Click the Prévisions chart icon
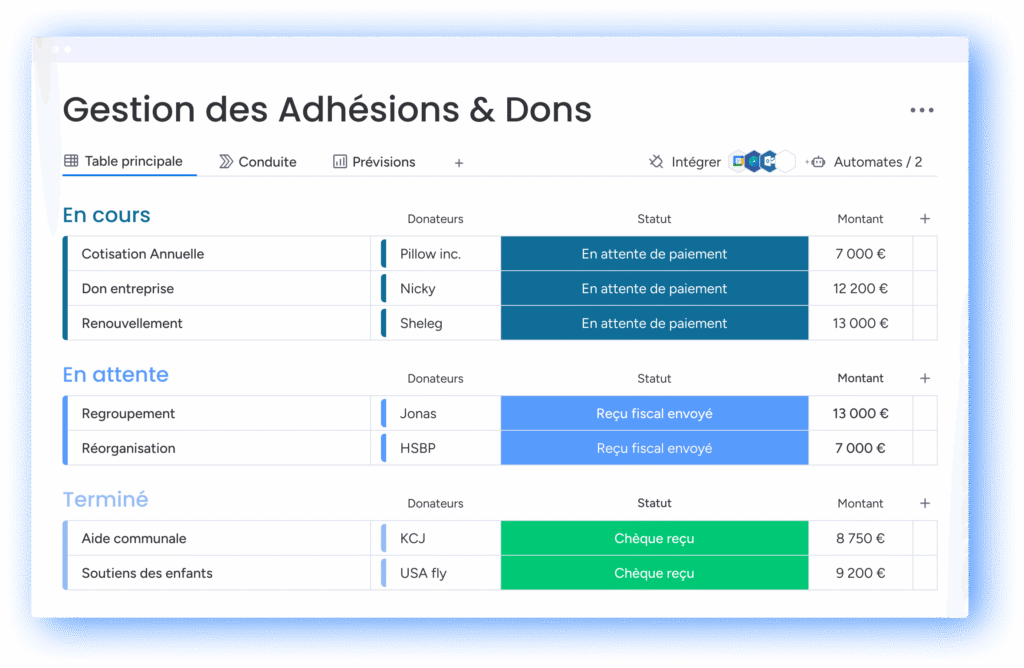The height and width of the screenshot is (668, 1024). point(340,161)
